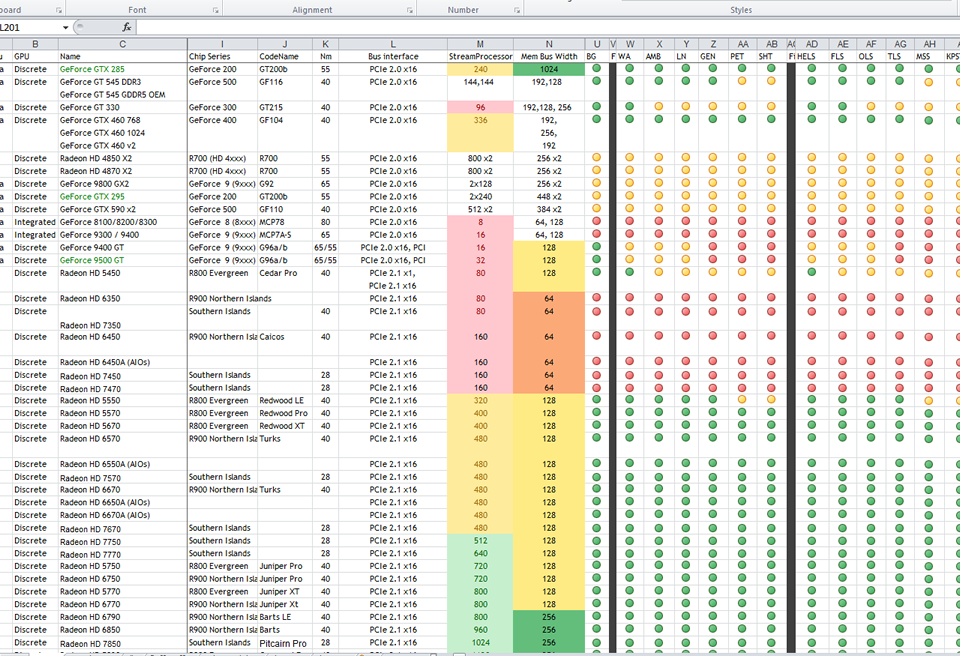
Task: Select 960 StreamProcessor cell for Radeon HD 6850
Action: point(480,630)
